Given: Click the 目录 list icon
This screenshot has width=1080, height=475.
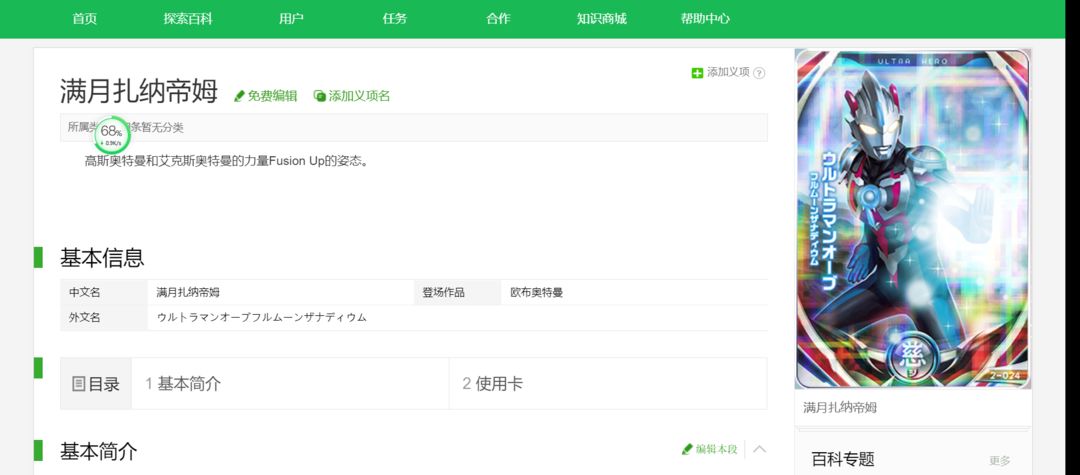Looking at the screenshot, I should pyautogui.click(x=79, y=384).
